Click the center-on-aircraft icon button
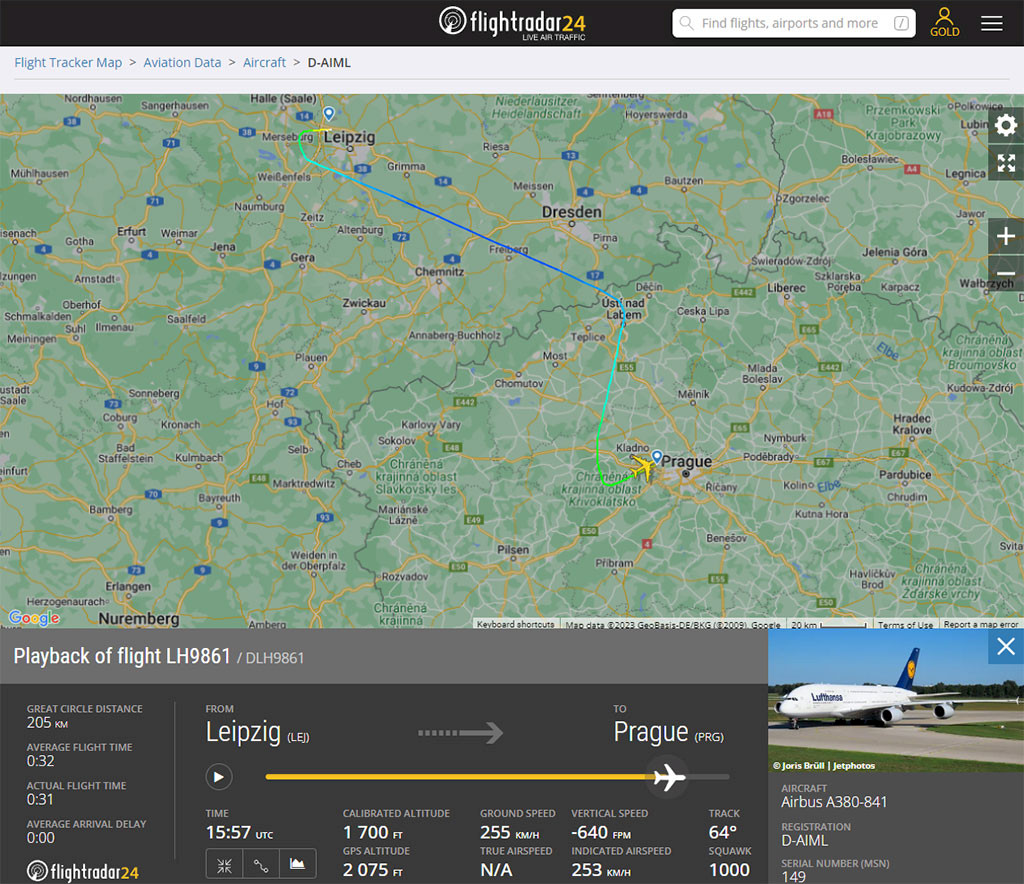Image resolution: width=1024 pixels, height=884 pixels. pyautogui.click(x=225, y=864)
